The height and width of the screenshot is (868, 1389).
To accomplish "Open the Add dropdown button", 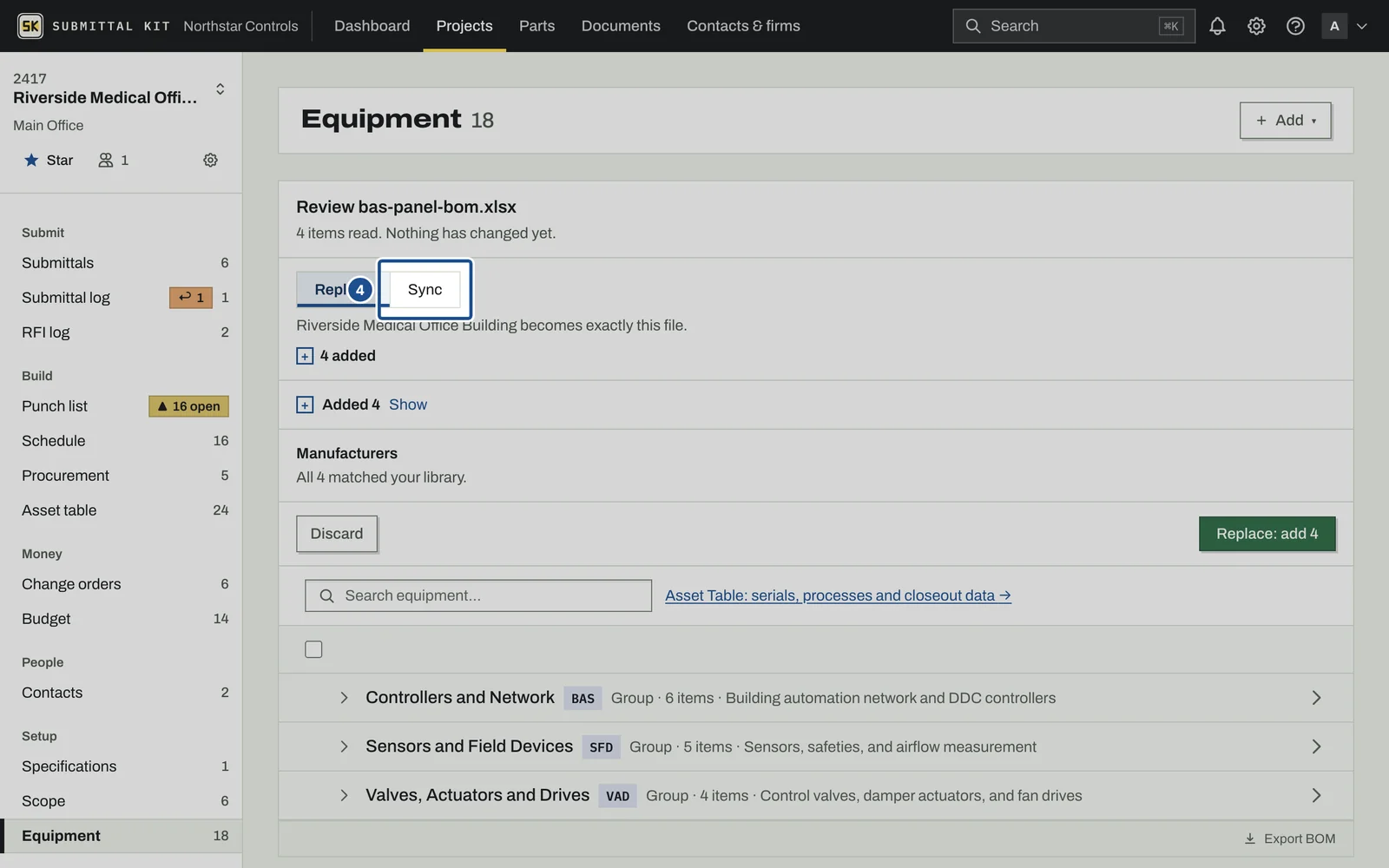I will tap(1285, 121).
